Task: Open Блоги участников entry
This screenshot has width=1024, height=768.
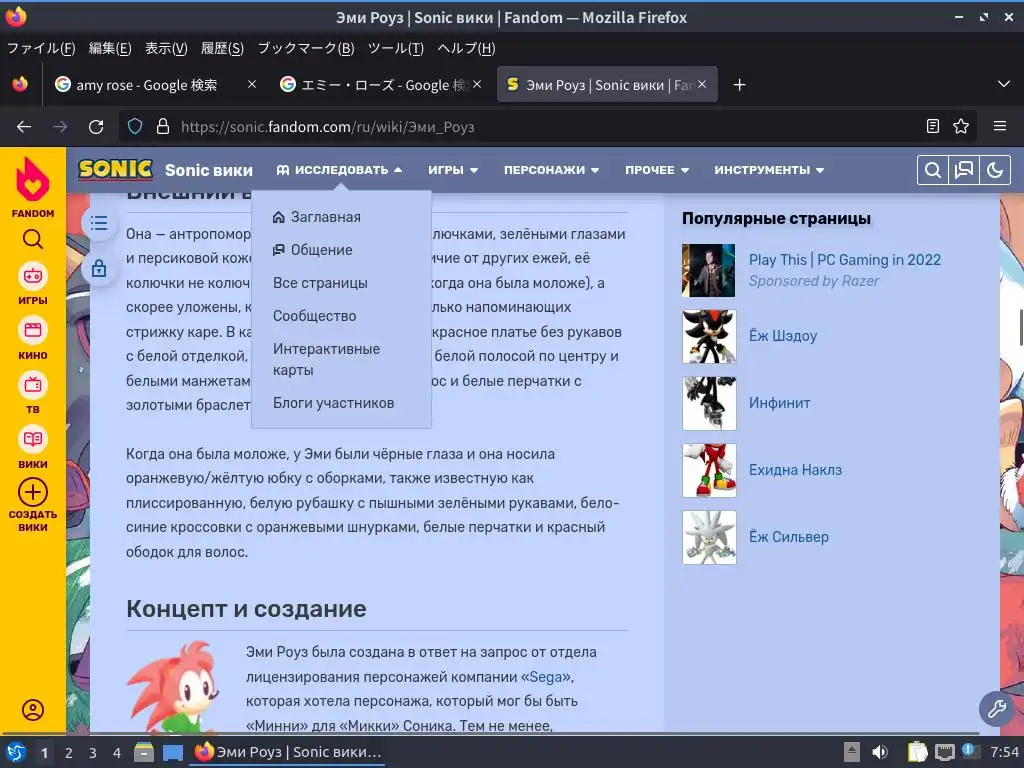Action: coord(333,403)
